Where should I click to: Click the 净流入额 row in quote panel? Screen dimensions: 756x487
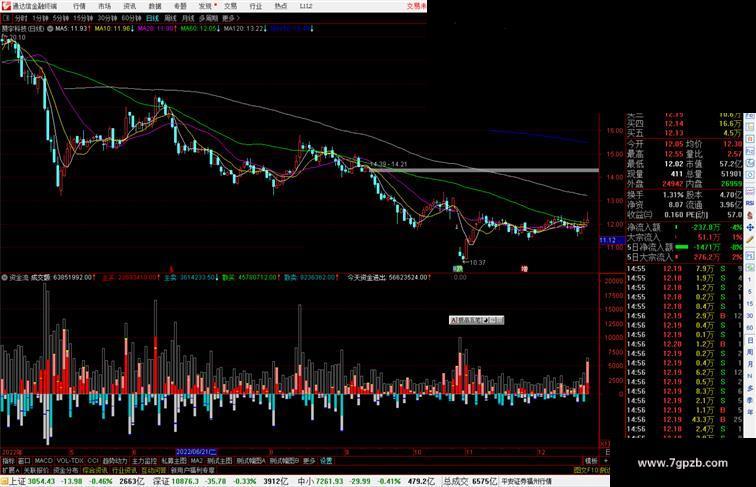tap(685, 227)
